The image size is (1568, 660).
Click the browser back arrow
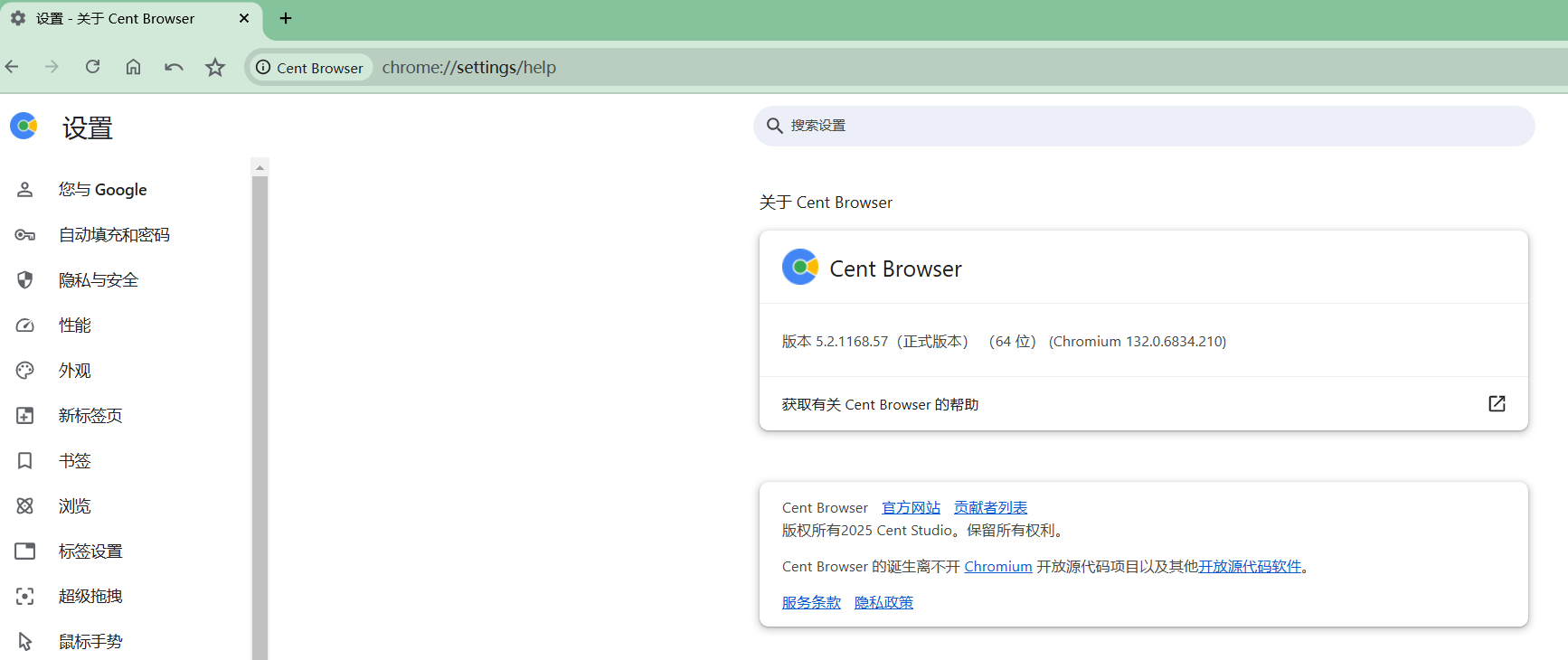[12, 67]
